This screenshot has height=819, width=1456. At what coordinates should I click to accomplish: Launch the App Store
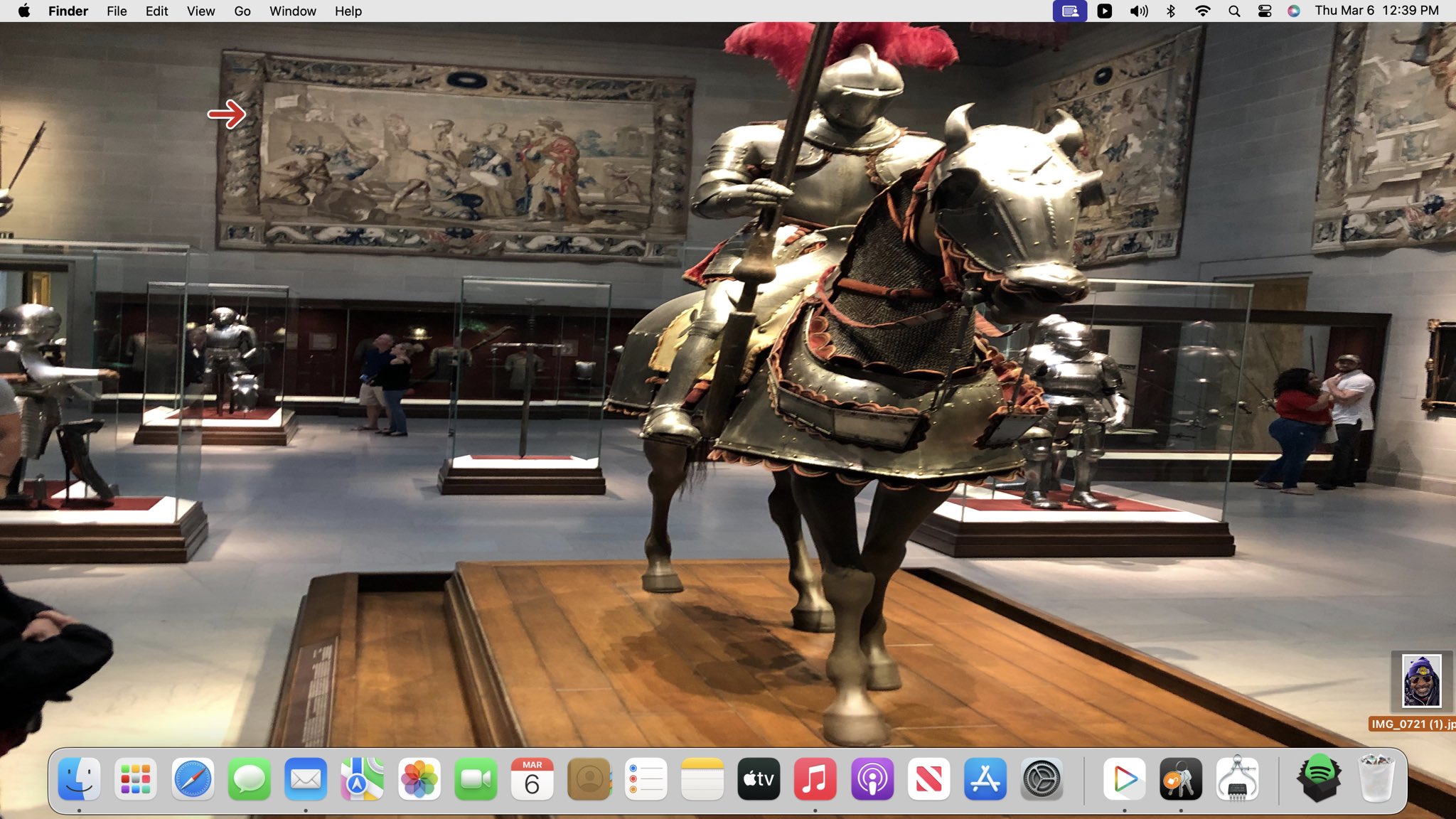[985, 780]
